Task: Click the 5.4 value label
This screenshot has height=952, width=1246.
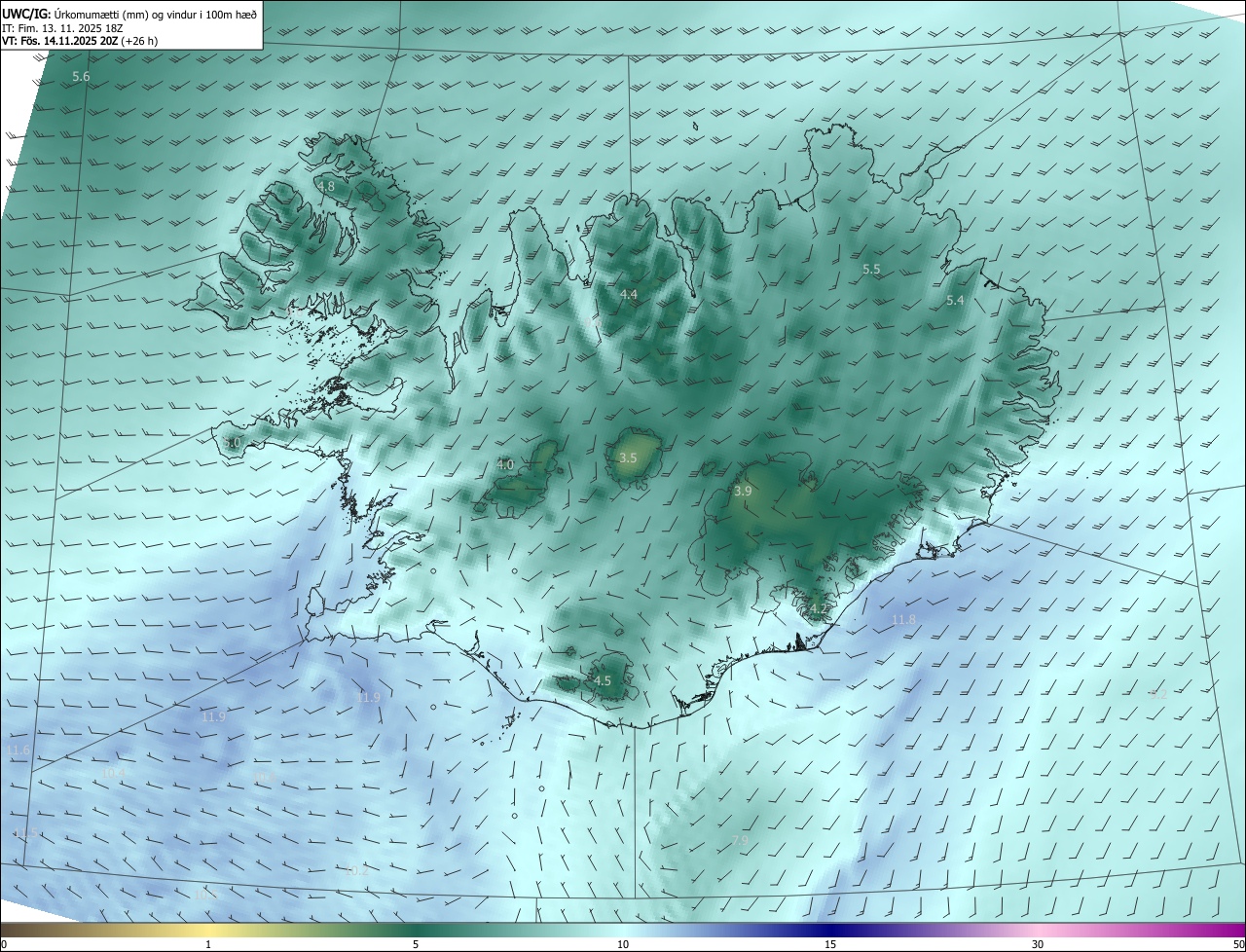Action: click(x=955, y=301)
